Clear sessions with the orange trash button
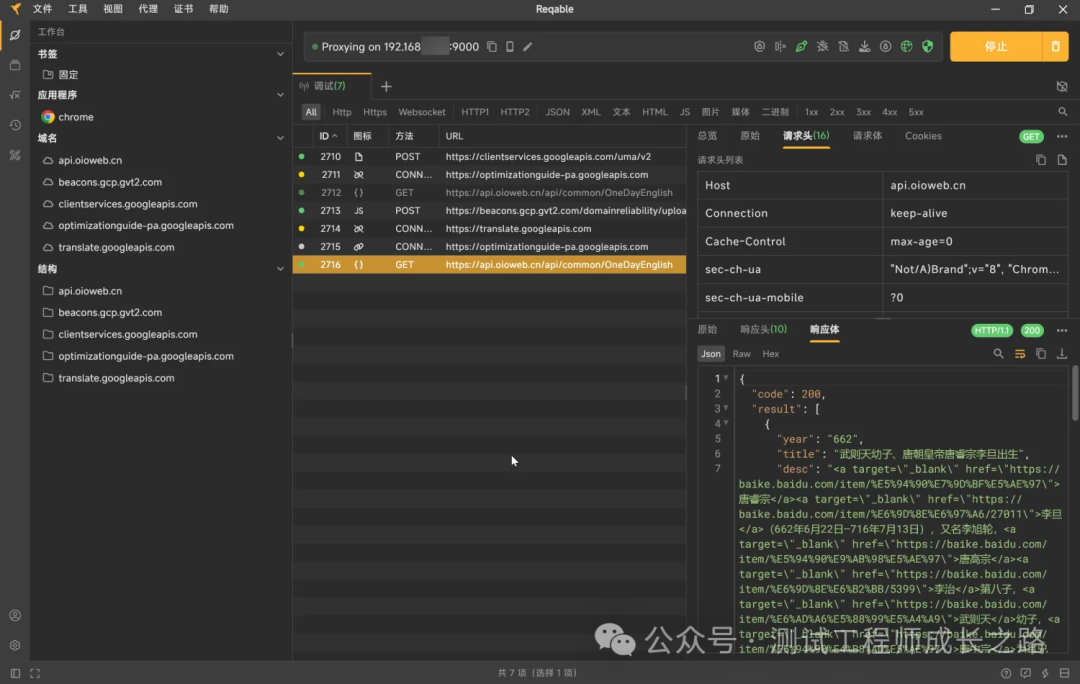 click(1055, 47)
